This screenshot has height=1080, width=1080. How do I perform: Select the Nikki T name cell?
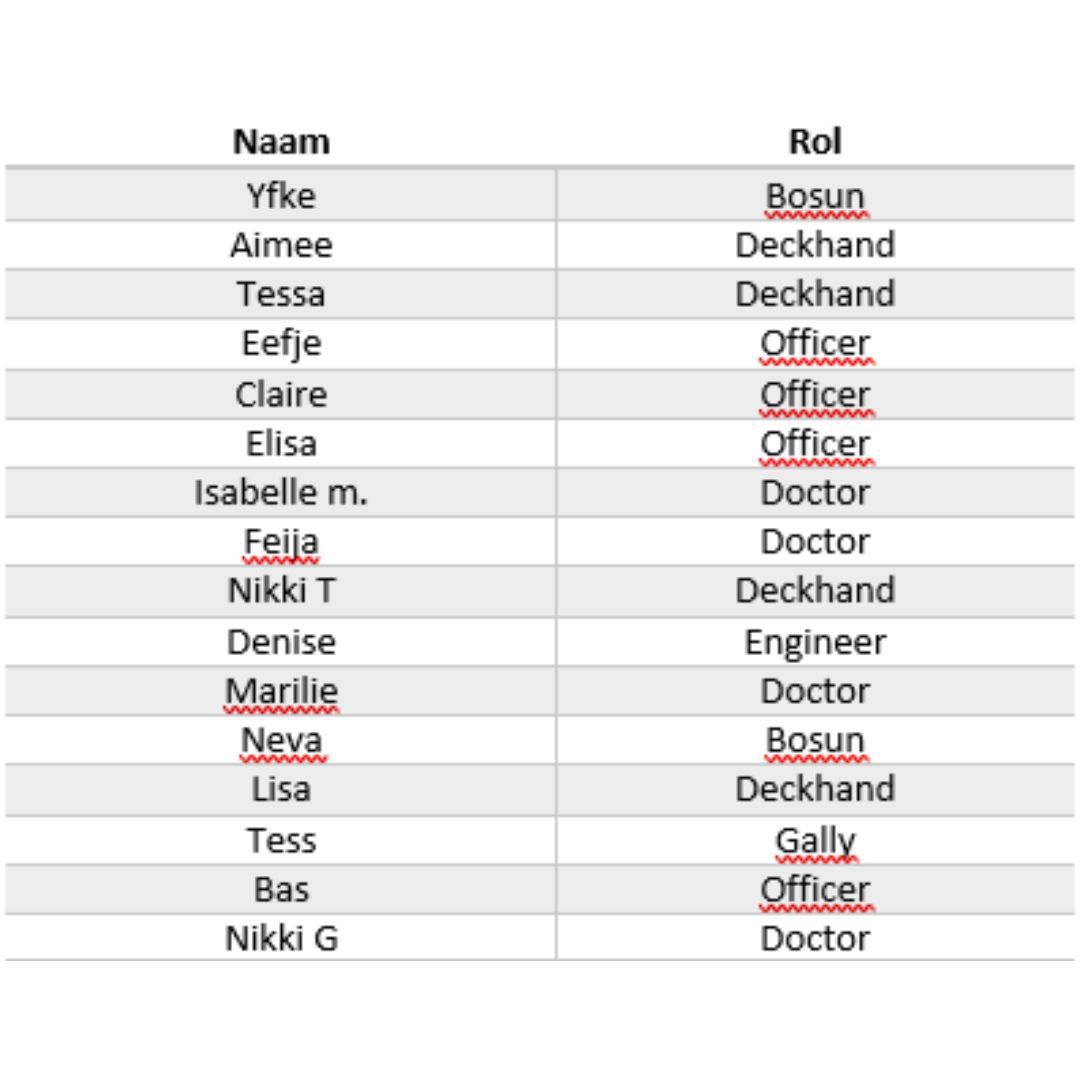[281, 590]
